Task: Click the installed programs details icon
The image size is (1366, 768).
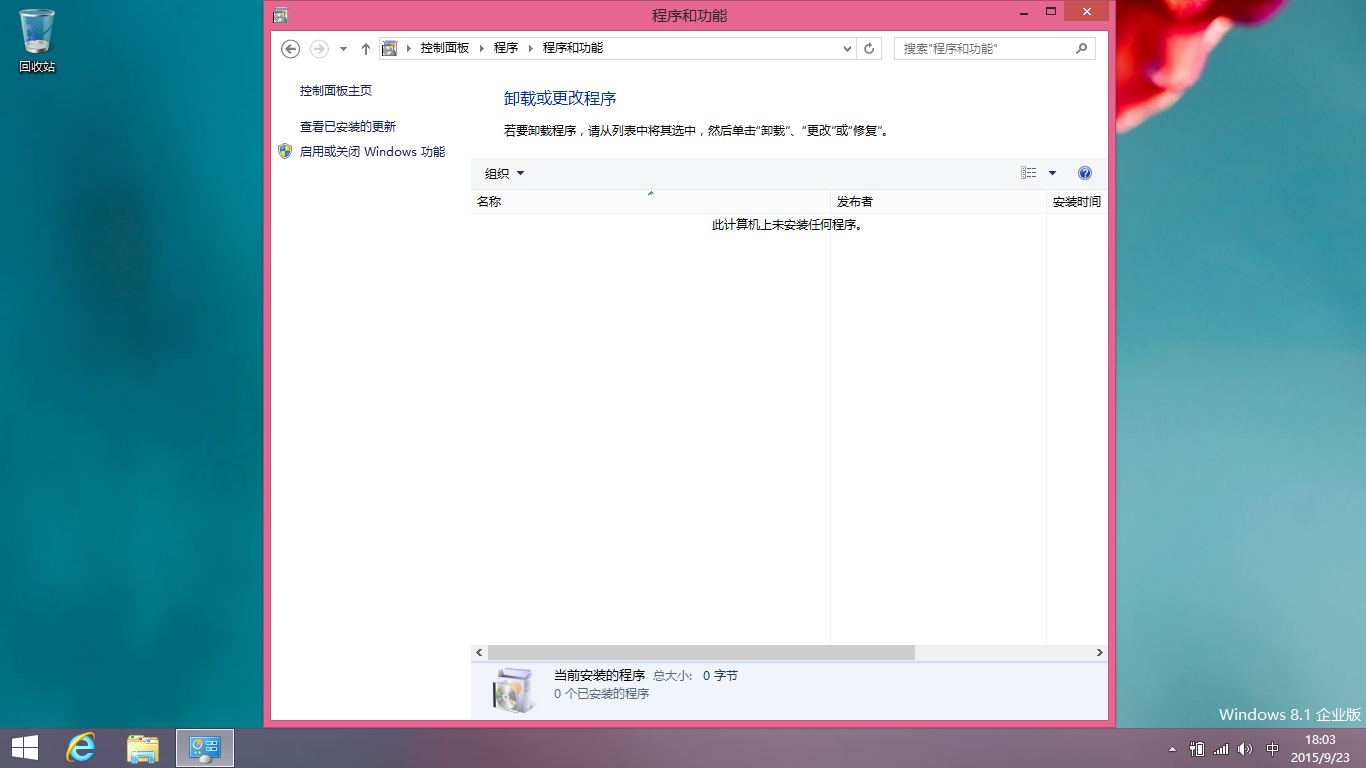Action: point(513,689)
